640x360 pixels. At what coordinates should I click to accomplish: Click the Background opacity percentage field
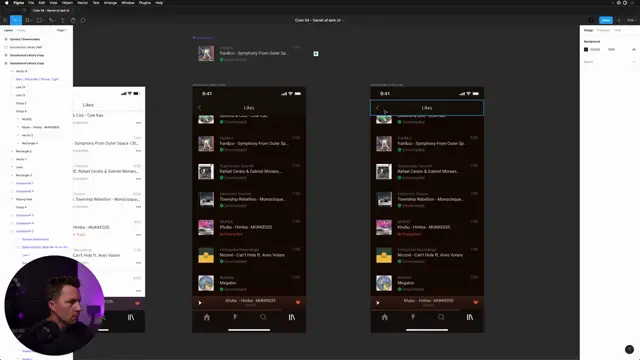pos(611,49)
